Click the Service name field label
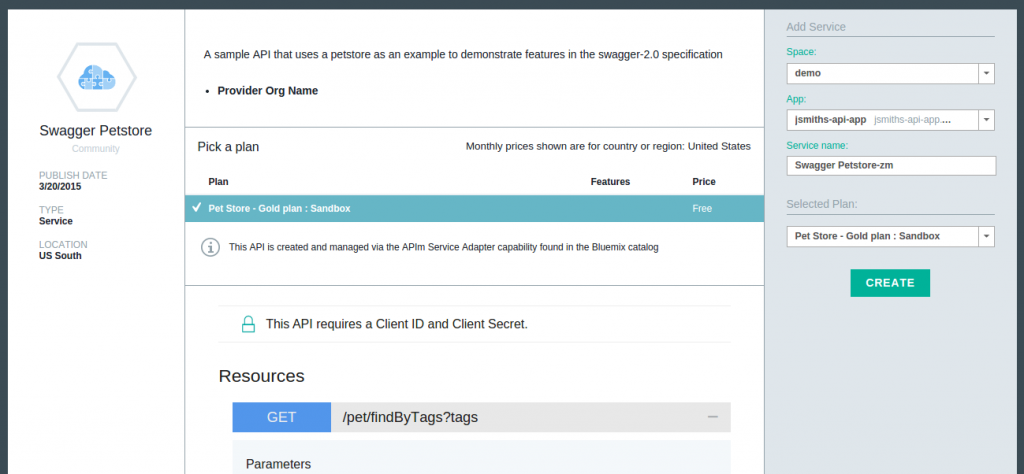The image size is (1024, 474). pos(817,146)
